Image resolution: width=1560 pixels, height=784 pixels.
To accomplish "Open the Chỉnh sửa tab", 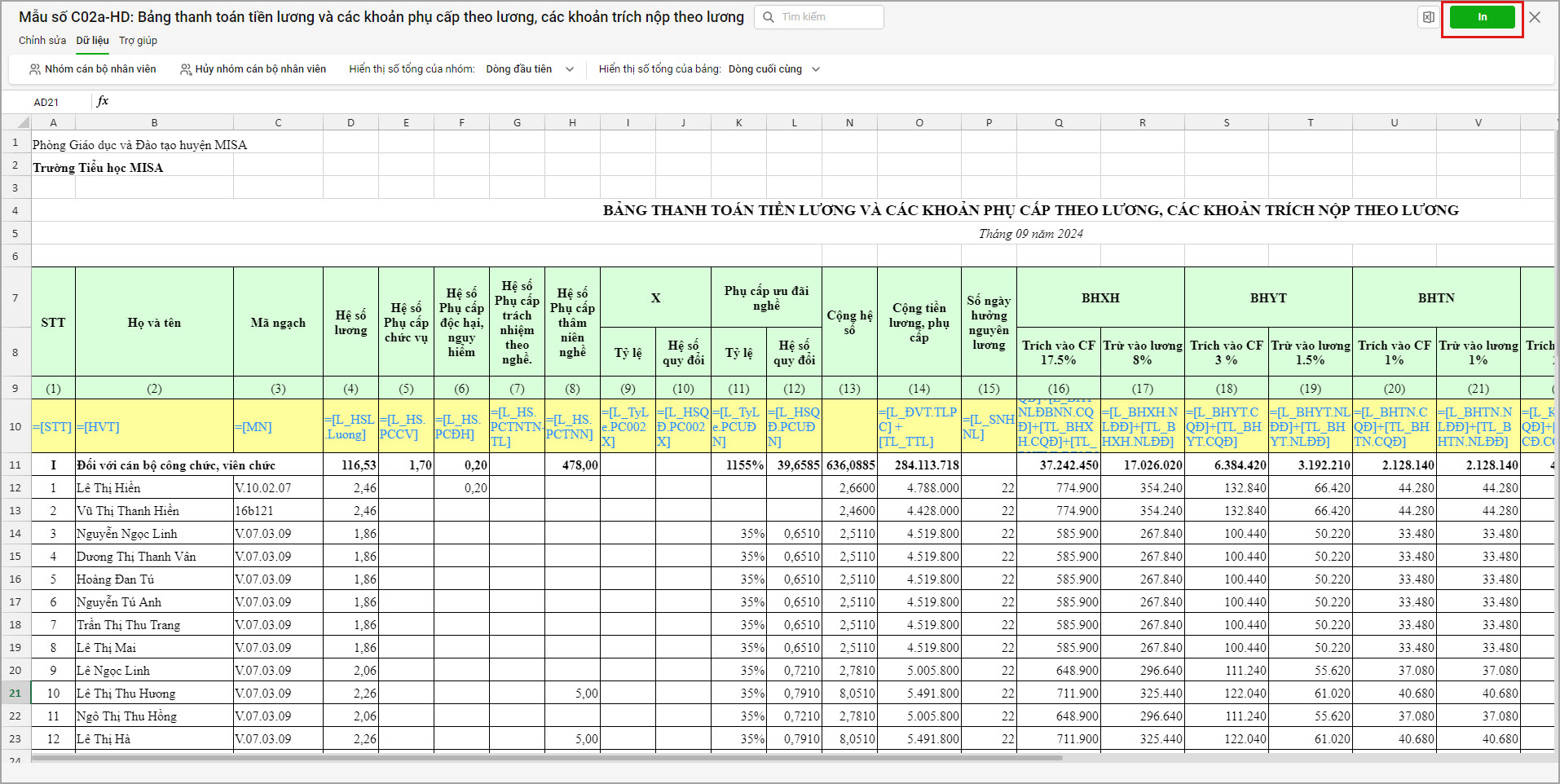I will 42,41.
